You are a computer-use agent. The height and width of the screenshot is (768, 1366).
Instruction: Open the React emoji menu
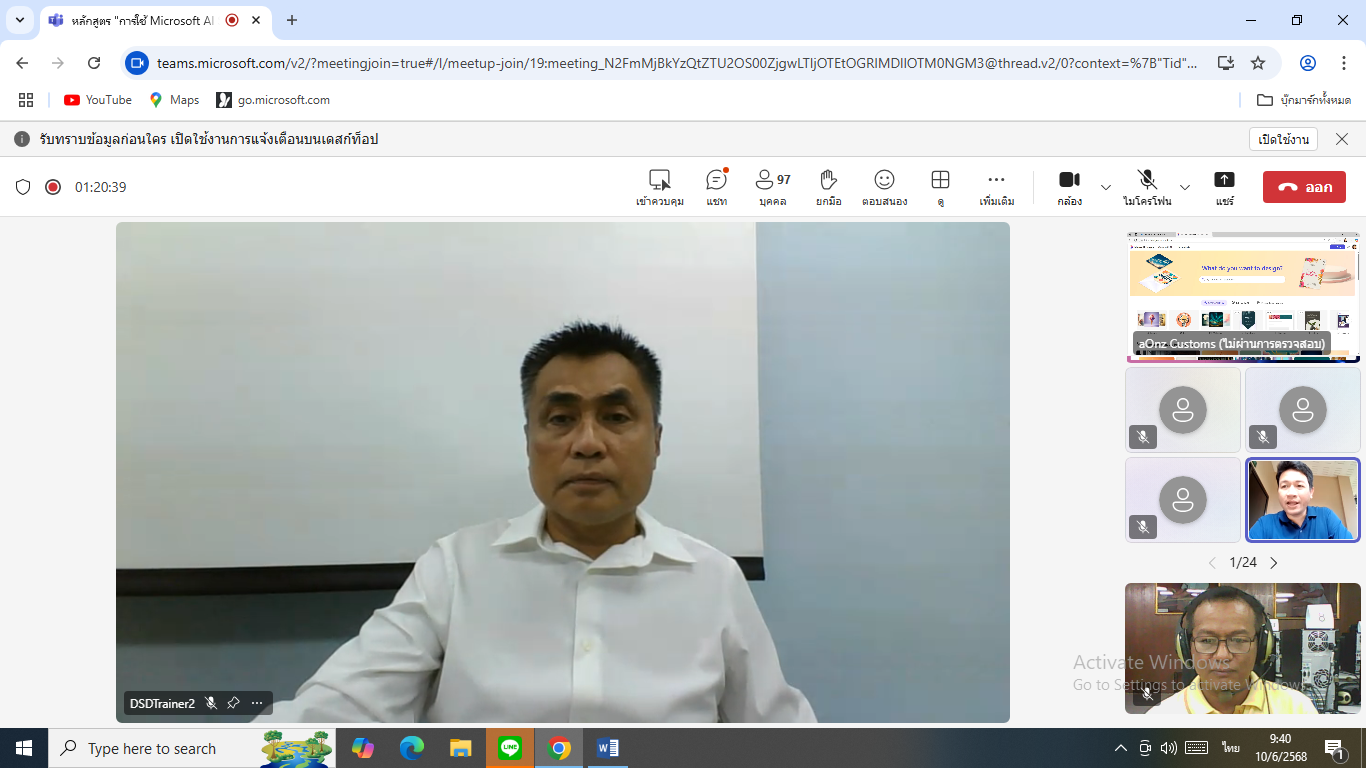click(884, 186)
